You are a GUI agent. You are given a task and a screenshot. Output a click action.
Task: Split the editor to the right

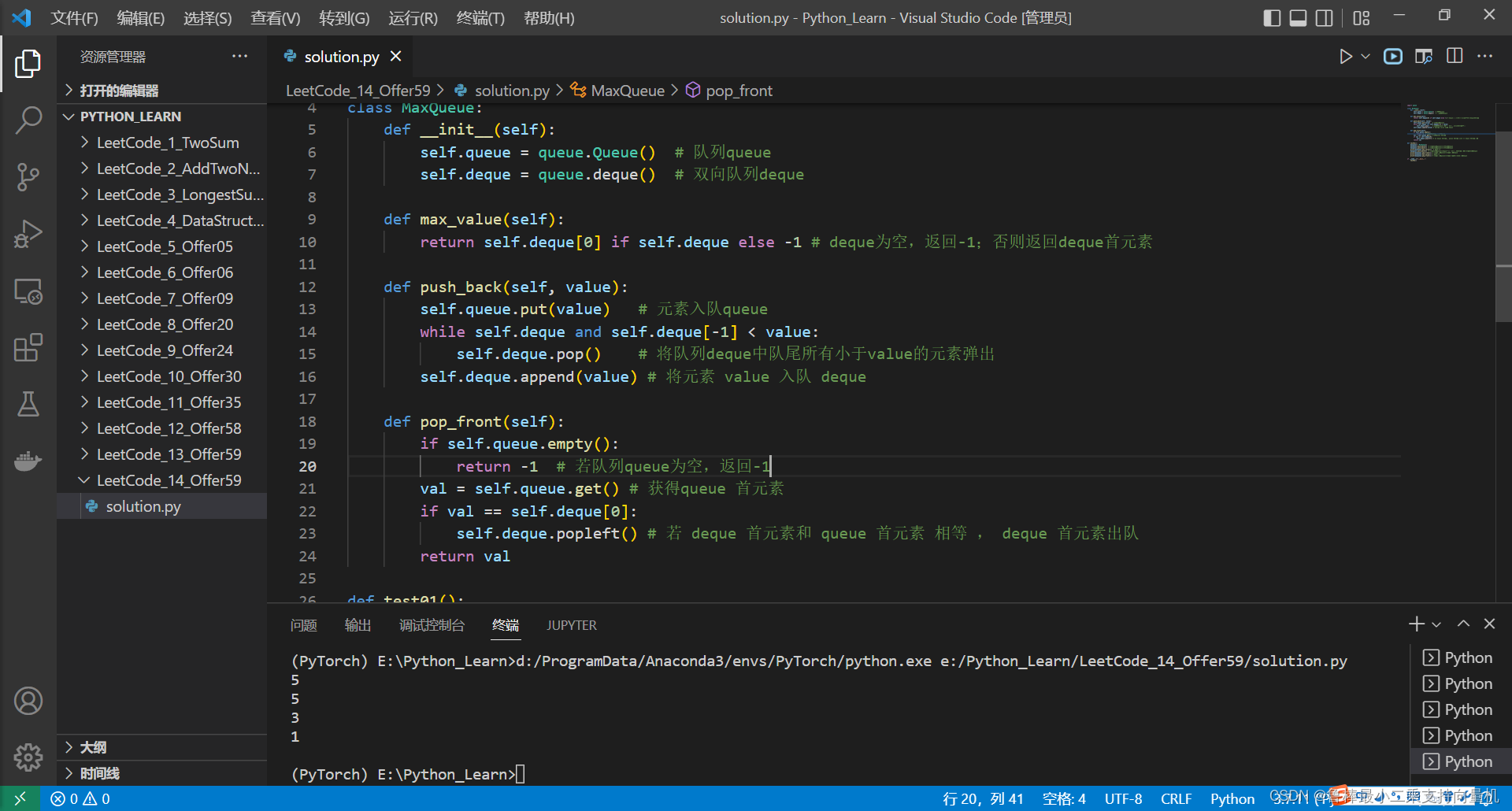(x=1455, y=57)
